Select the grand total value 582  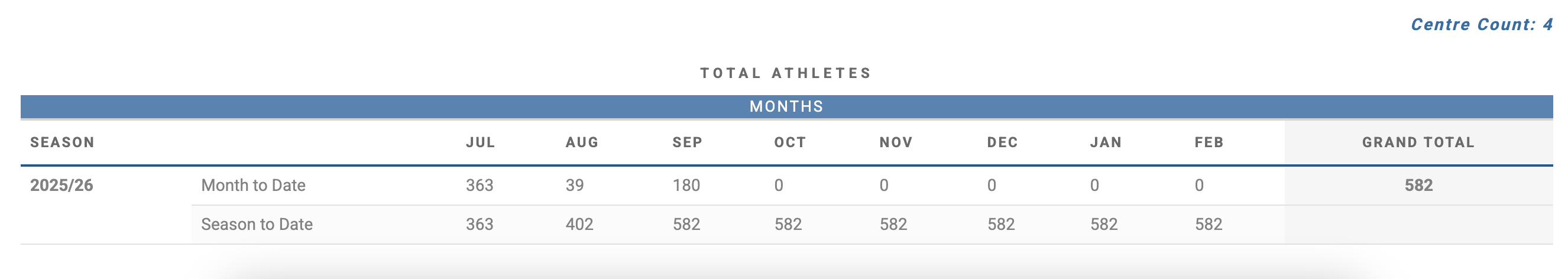point(1419,185)
